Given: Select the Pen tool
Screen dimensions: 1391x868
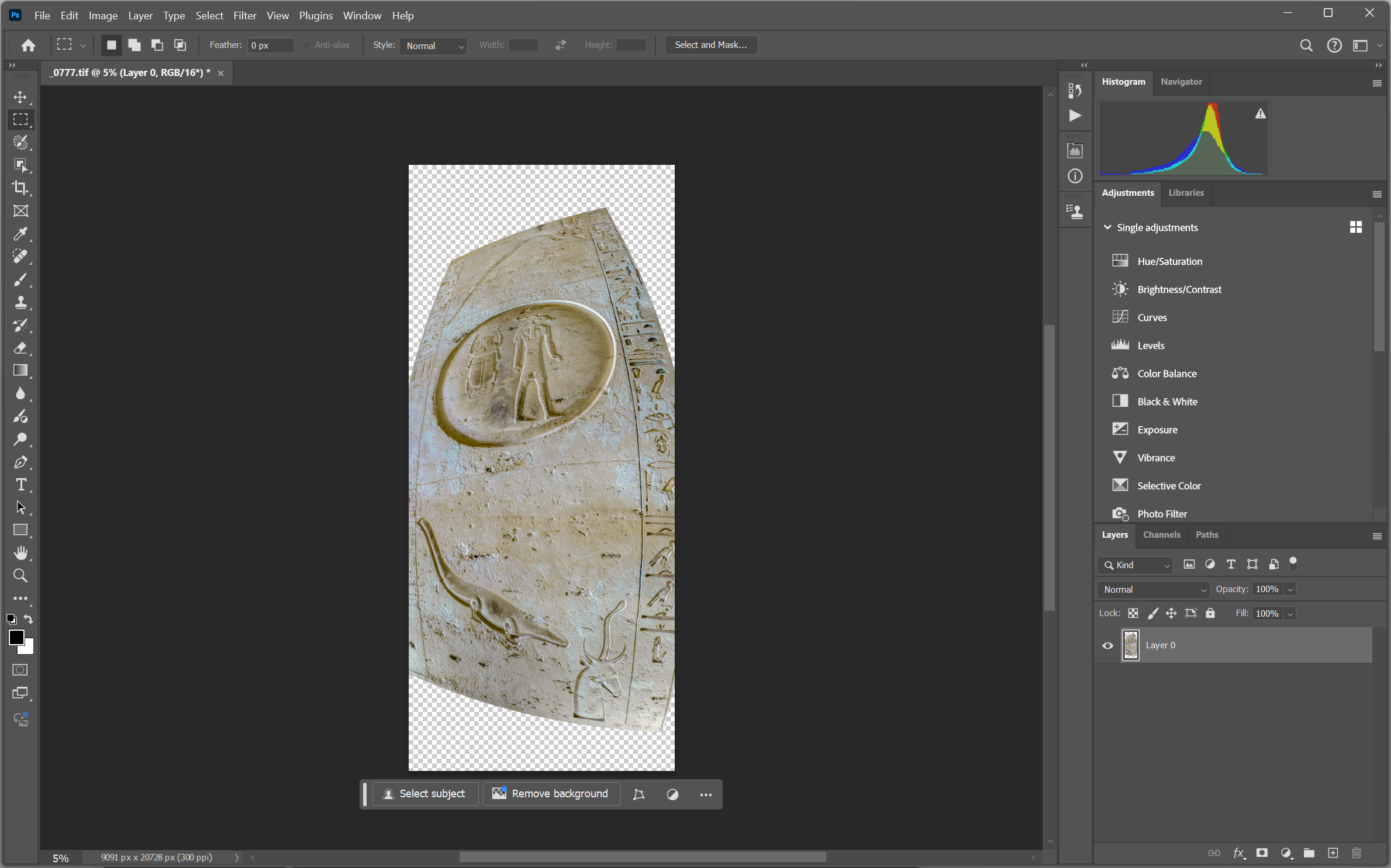Looking at the screenshot, I should coord(20,462).
